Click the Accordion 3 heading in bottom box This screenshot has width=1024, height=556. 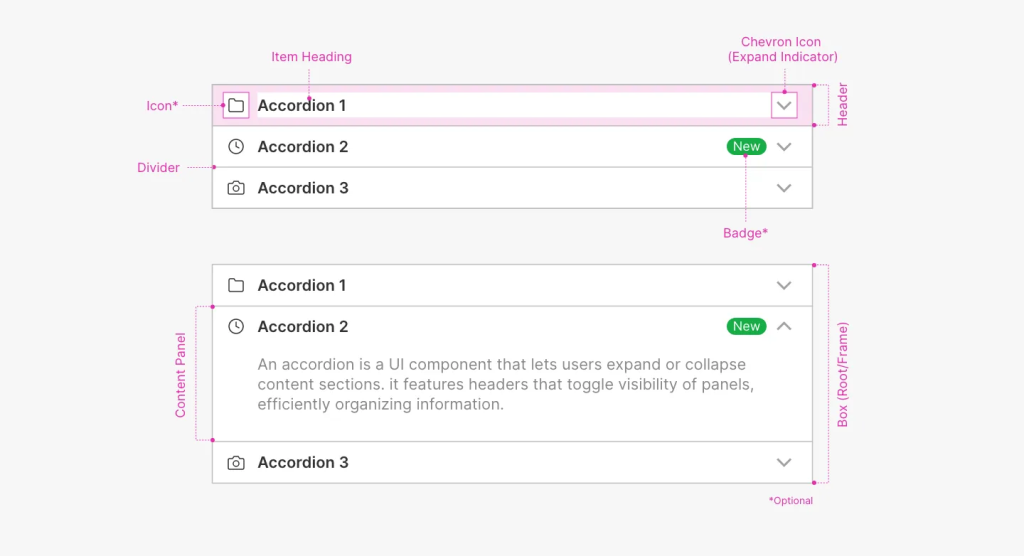[x=302, y=463]
